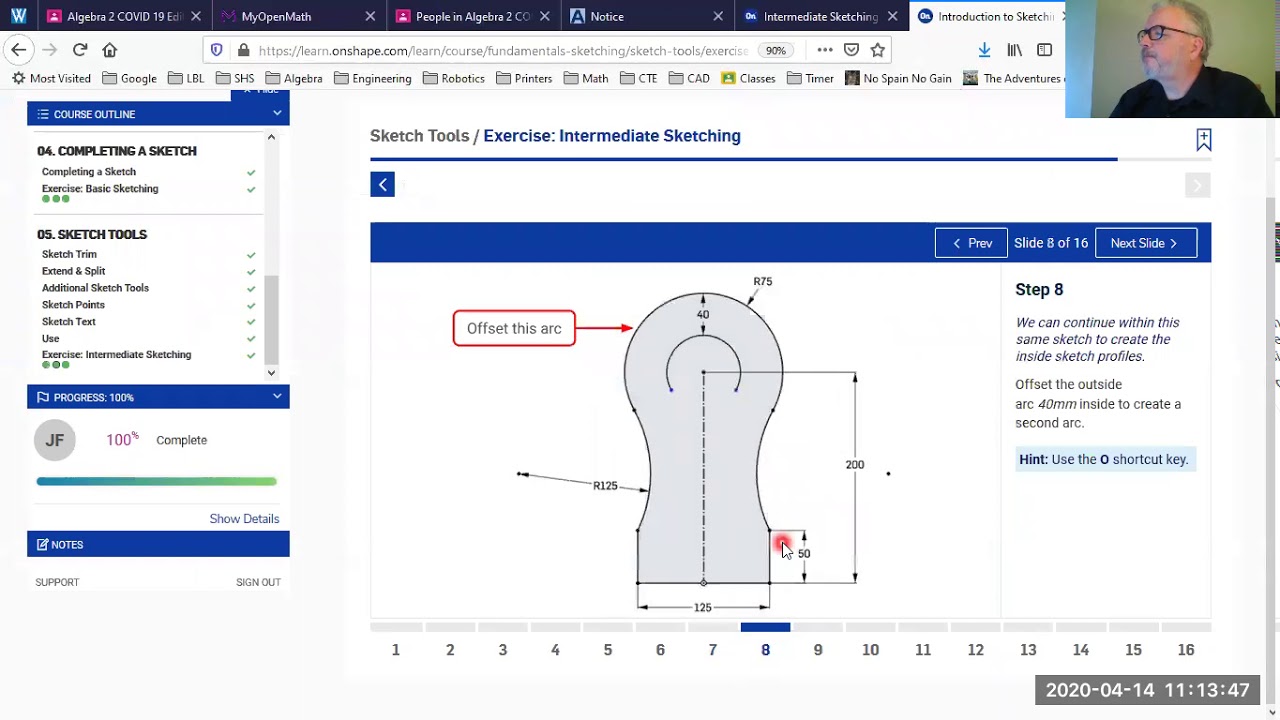Open the pocket save icon

point(851,50)
